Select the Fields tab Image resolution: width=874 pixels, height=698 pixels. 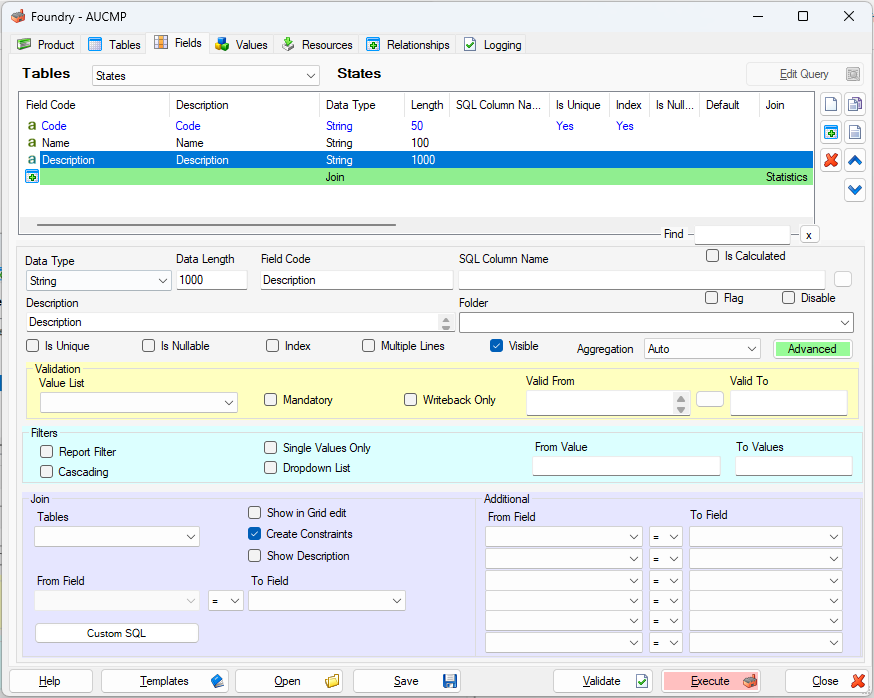point(178,43)
